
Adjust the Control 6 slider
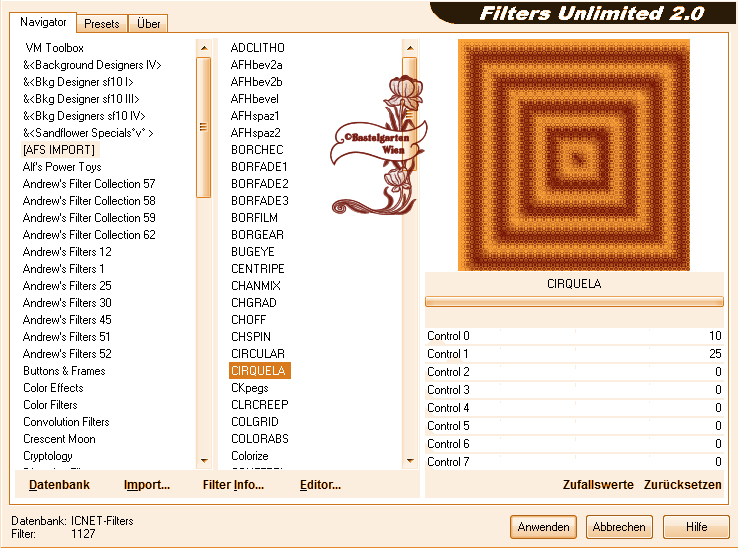pos(574,443)
